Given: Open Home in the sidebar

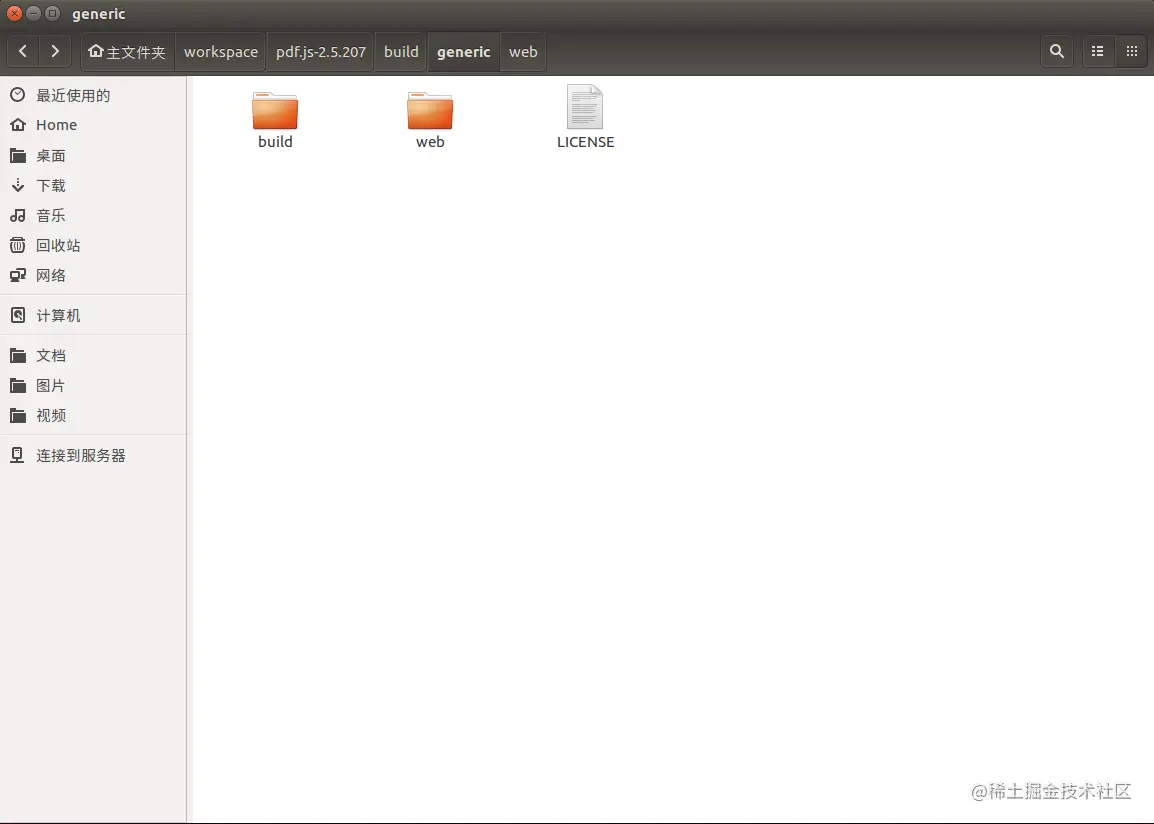Looking at the screenshot, I should click(93, 125).
